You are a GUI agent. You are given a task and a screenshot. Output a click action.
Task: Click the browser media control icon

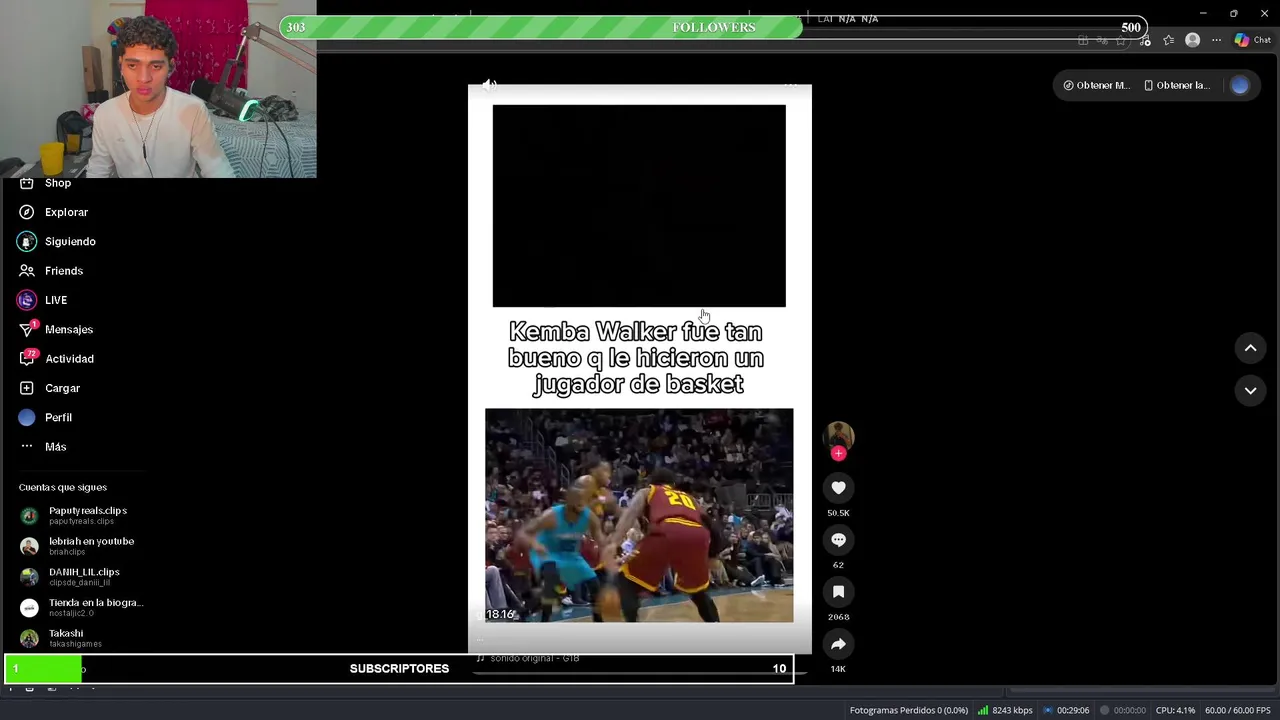pyautogui.click(x=1145, y=40)
